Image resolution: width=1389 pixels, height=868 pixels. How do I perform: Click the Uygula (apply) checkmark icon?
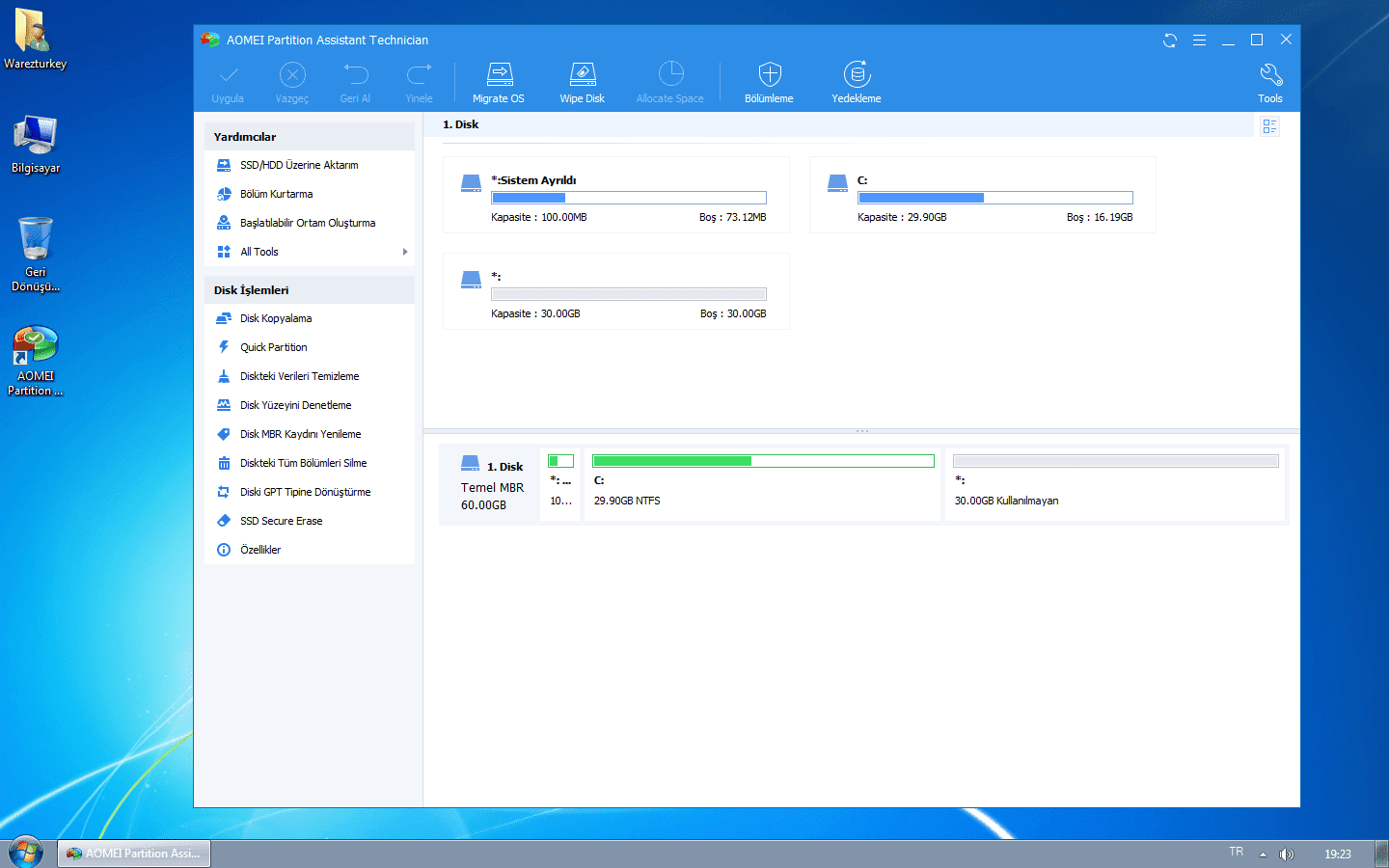229,74
